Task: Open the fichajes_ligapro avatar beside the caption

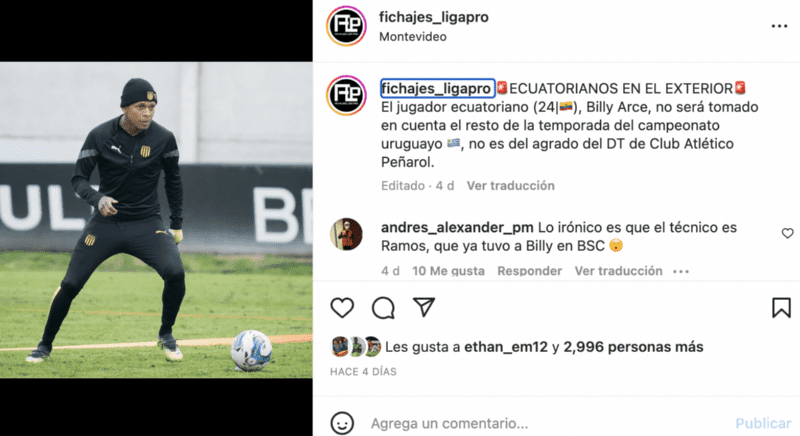Action: pyautogui.click(x=346, y=95)
